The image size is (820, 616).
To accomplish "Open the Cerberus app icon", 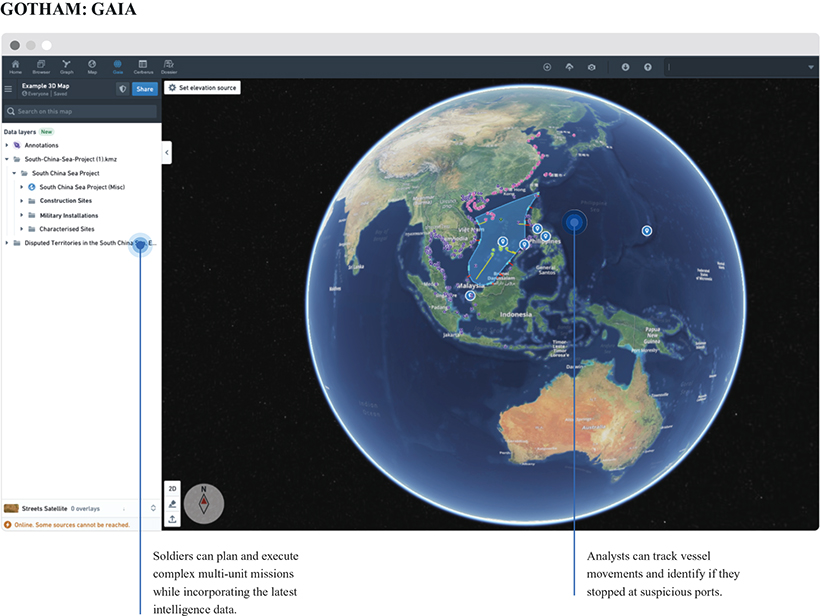I will [143, 66].
